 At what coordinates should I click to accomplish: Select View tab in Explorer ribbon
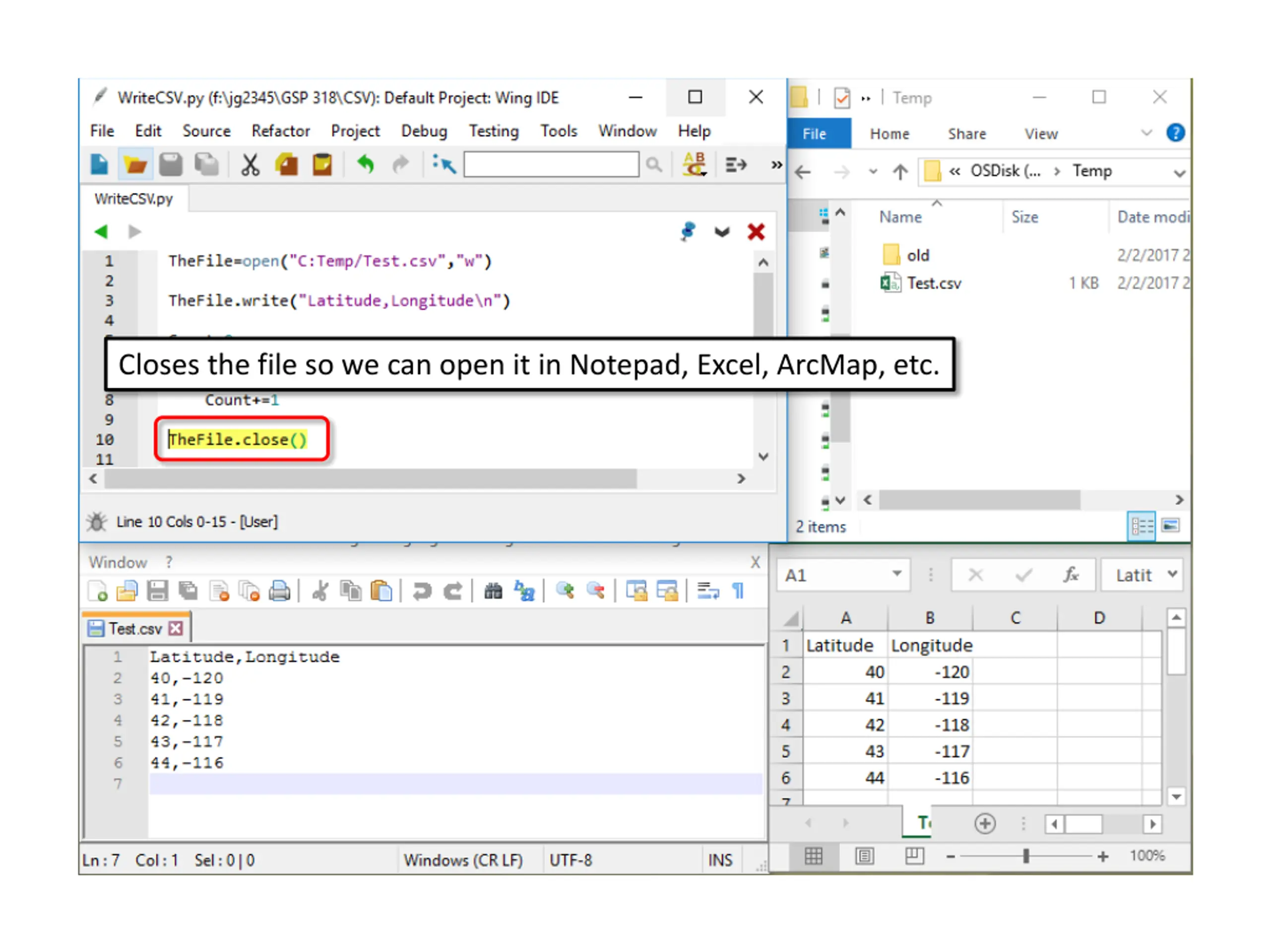pos(1041,134)
